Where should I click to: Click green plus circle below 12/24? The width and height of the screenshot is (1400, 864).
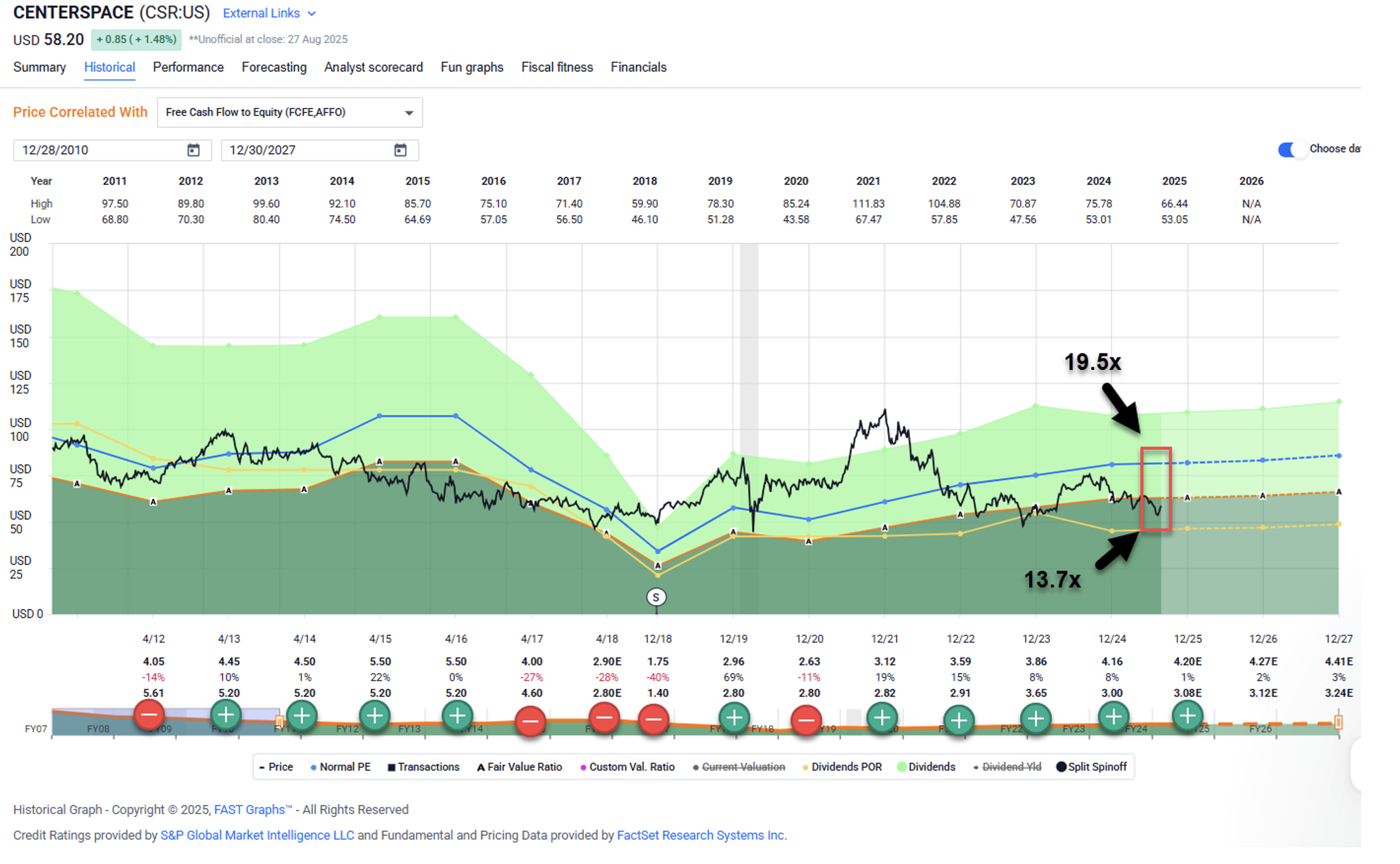1113,717
